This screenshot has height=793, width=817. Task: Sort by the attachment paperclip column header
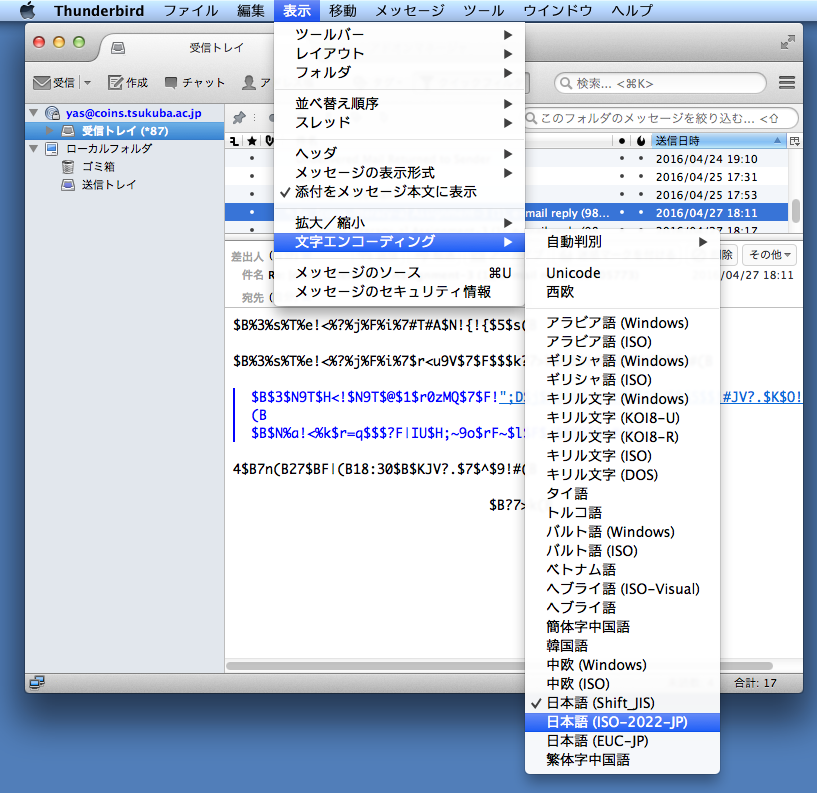269,141
